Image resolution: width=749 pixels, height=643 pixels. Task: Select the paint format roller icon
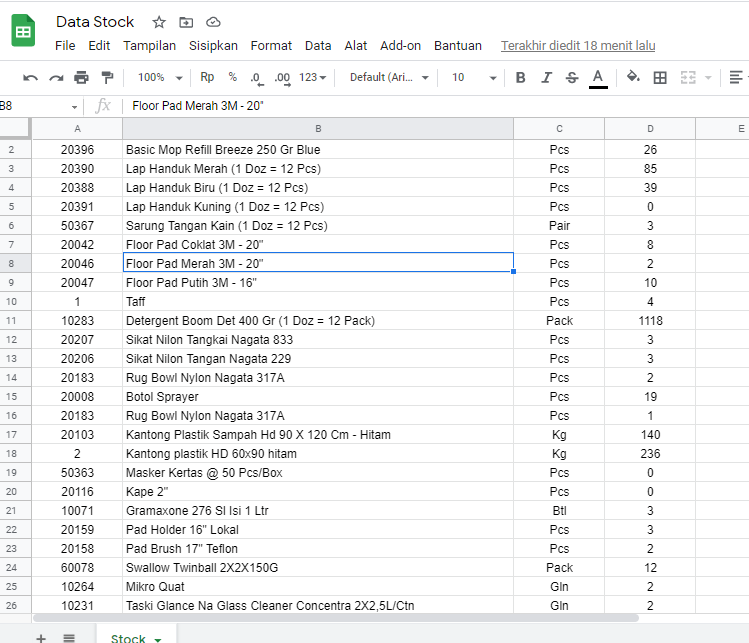tap(107, 77)
